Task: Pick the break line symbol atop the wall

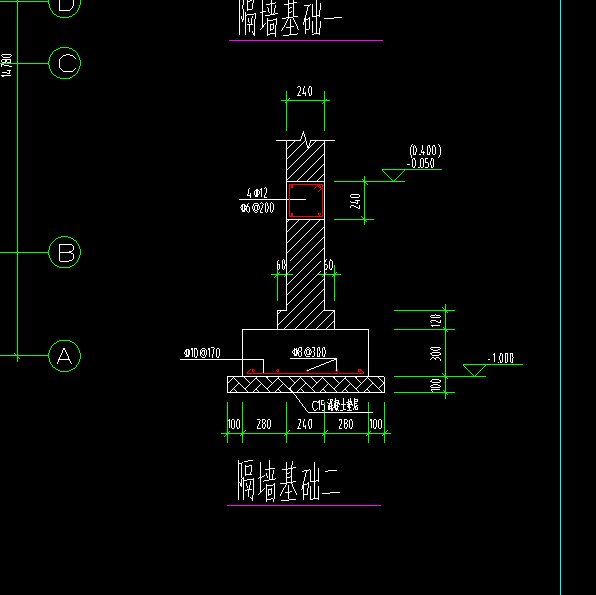Action: pyautogui.click(x=305, y=140)
